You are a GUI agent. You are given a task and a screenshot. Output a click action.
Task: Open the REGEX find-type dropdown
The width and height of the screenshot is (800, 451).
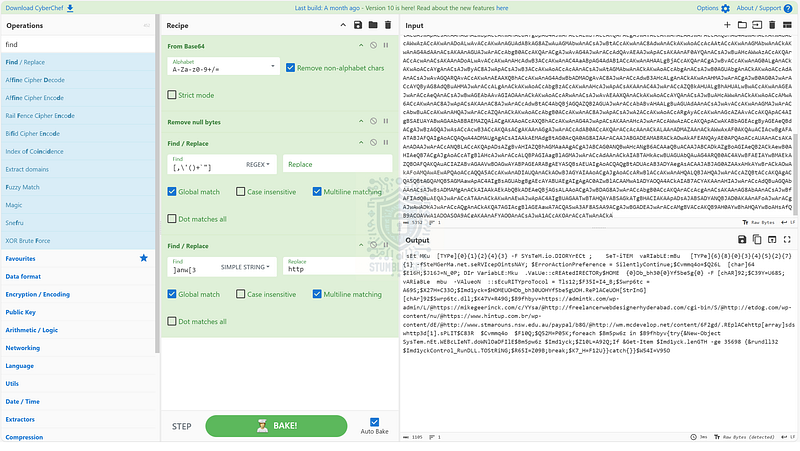(x=258, y=164)
